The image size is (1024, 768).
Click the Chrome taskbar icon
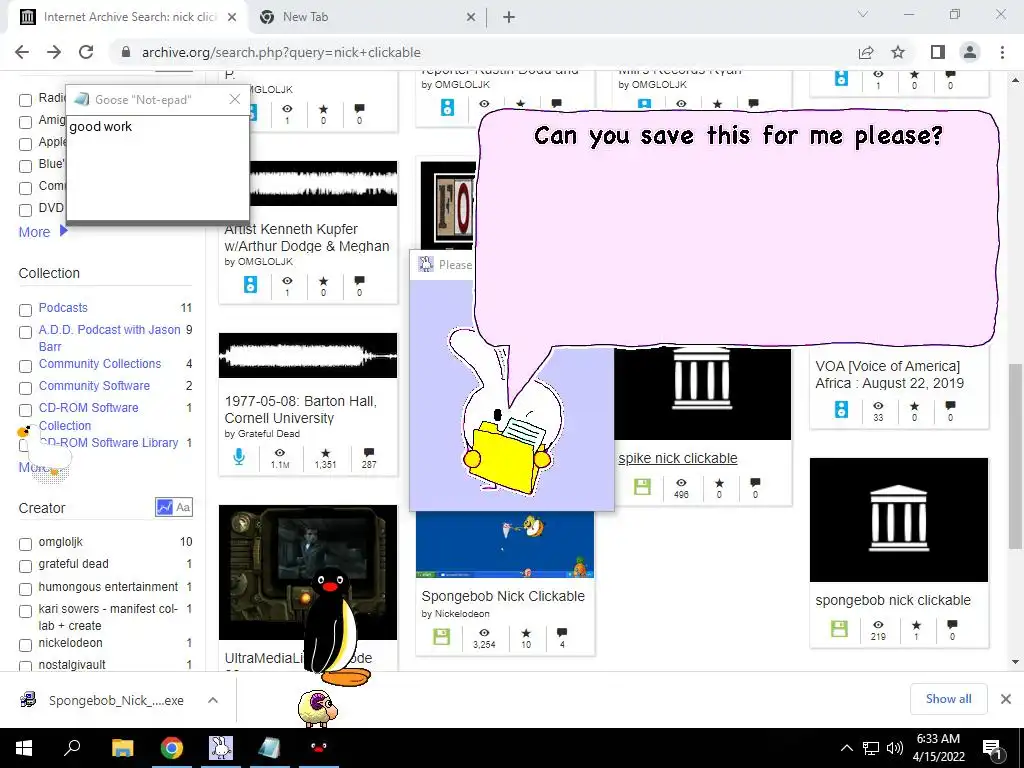[172, 748]
